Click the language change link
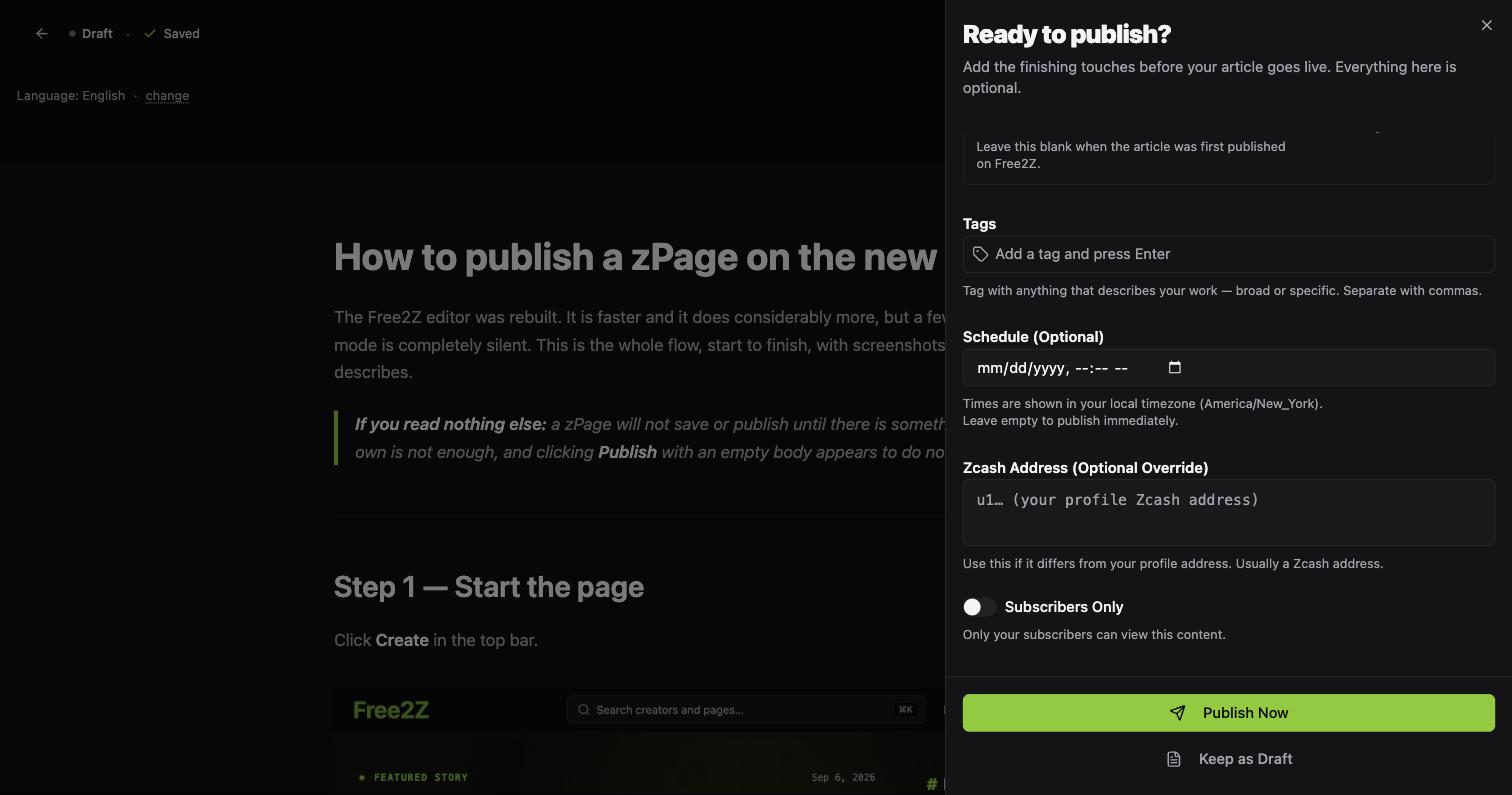This screenshot has width=1512, height=795. (x=167, y=96)
